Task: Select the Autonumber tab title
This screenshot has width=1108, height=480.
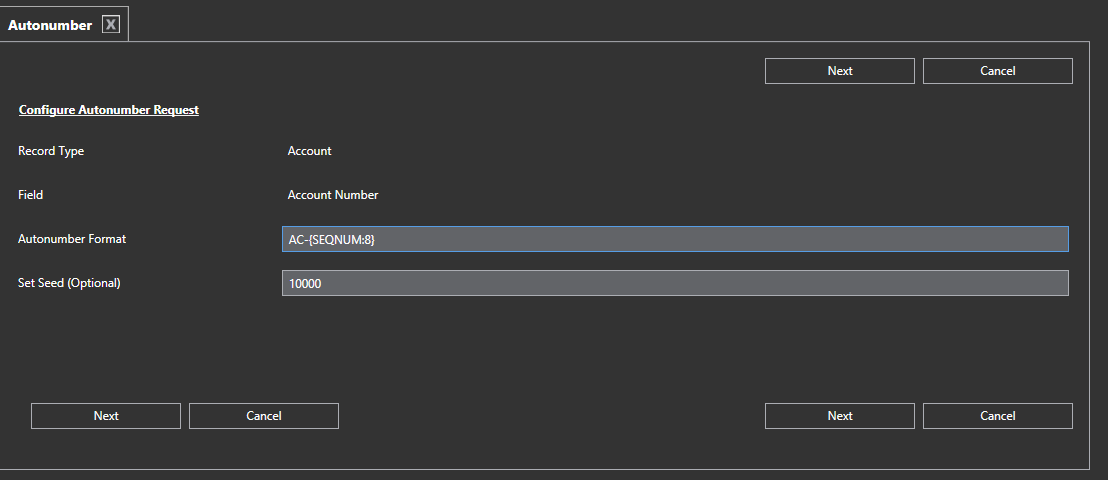Action: 50,25
